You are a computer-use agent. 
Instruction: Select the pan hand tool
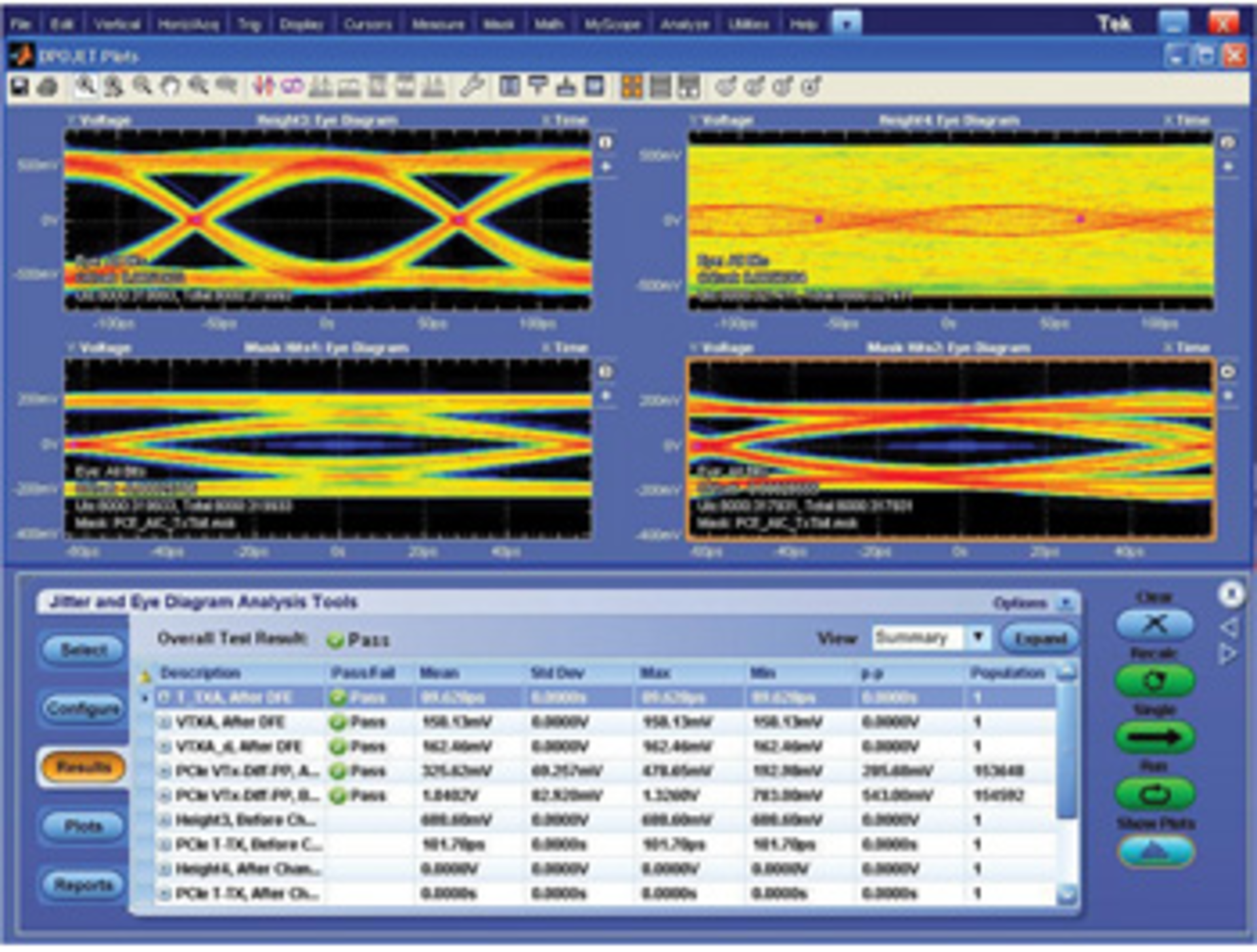coord(171,86)
